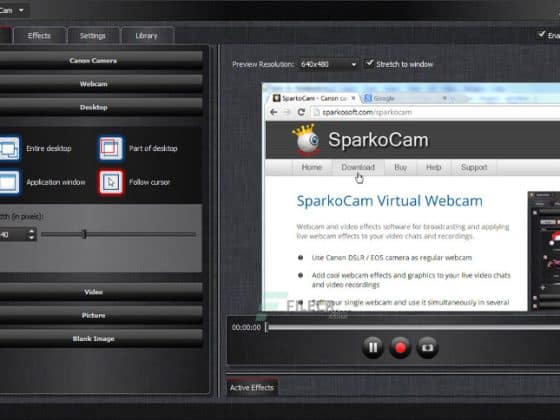Increase the width value with the up stepper

[32, 231]
